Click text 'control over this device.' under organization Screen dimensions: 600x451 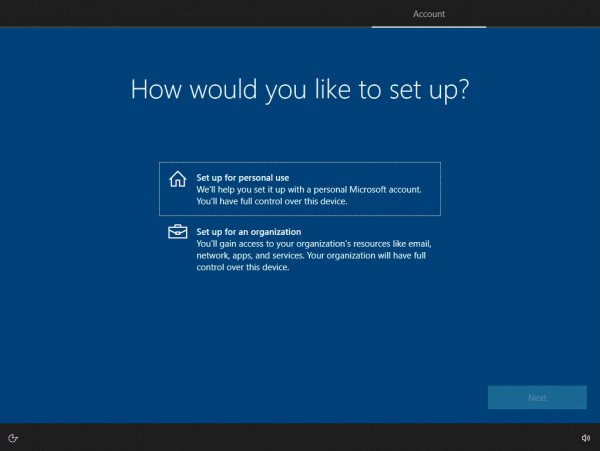(x=243, y=267)
